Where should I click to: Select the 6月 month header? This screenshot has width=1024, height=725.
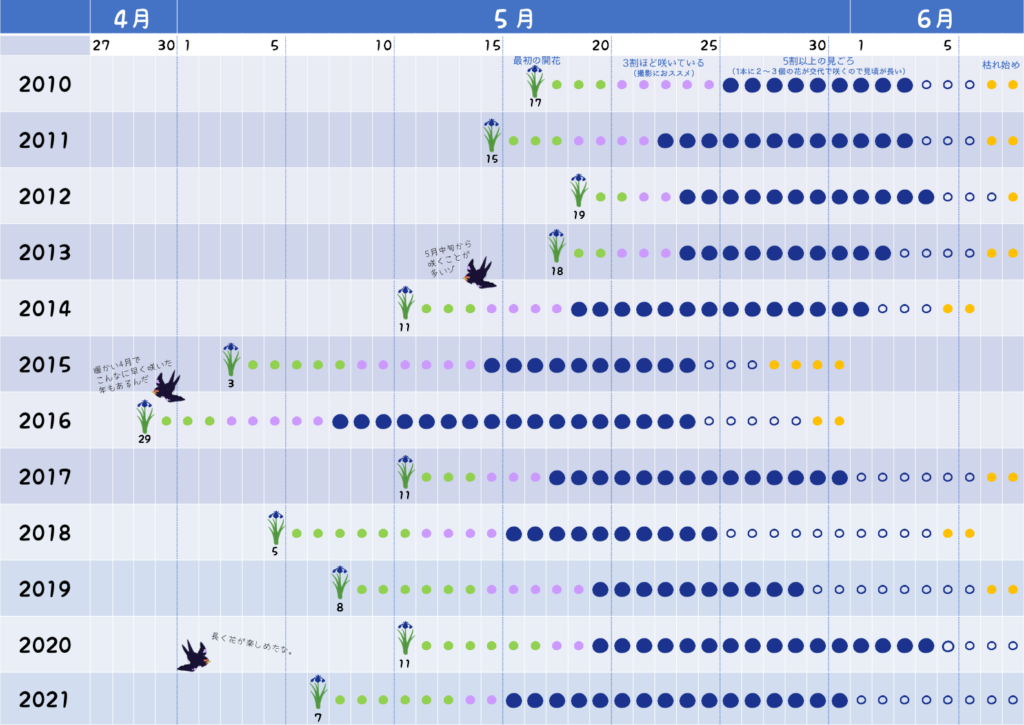pyautogui.click(x=935, y=17)
